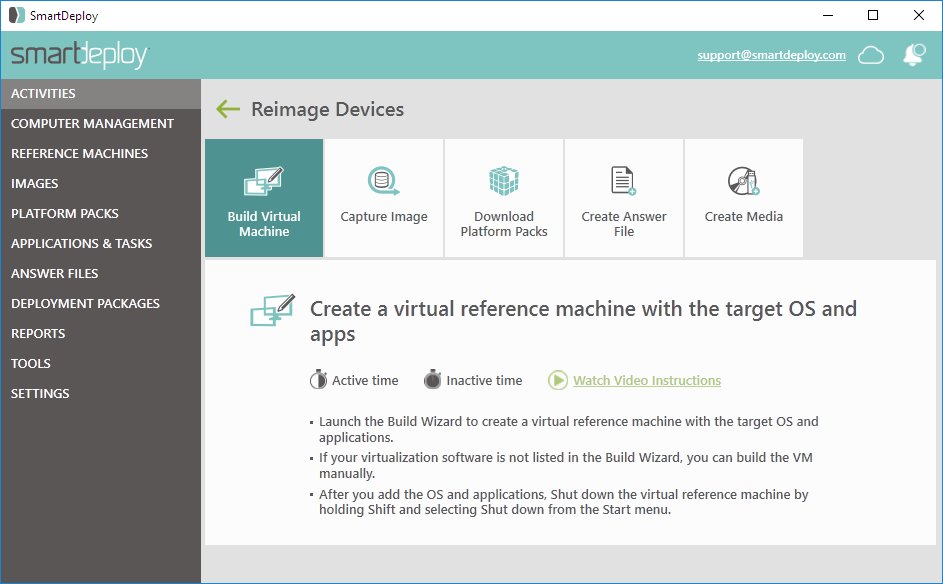Click the Reimage Devices heading
Screen dimensions: 943x584
point(328,109)
